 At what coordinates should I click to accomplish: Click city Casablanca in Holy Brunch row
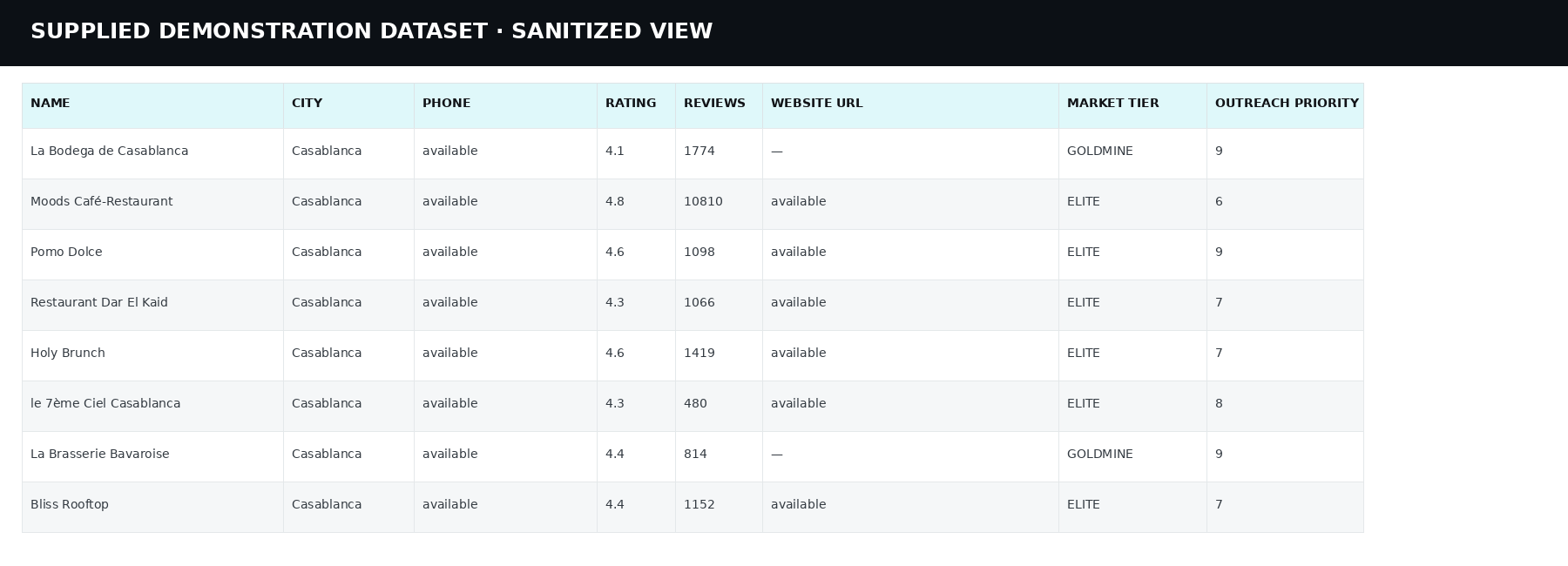(327, 353)
